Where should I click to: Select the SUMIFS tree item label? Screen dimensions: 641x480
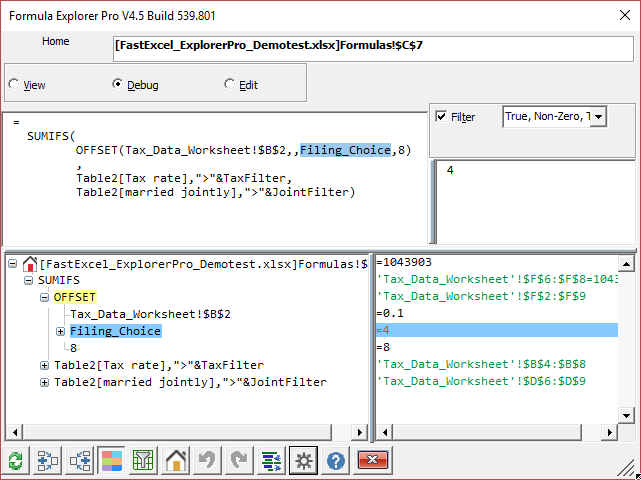pos(59,280)
